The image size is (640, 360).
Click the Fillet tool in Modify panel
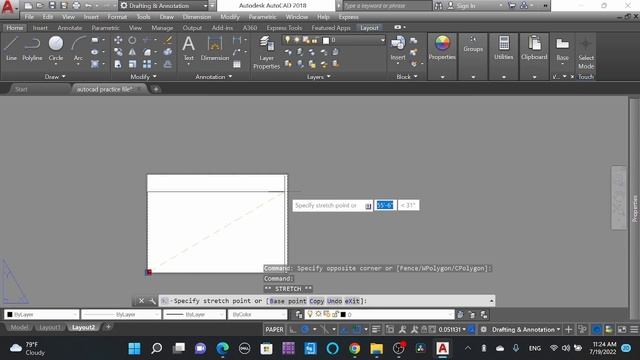[147, 52]
